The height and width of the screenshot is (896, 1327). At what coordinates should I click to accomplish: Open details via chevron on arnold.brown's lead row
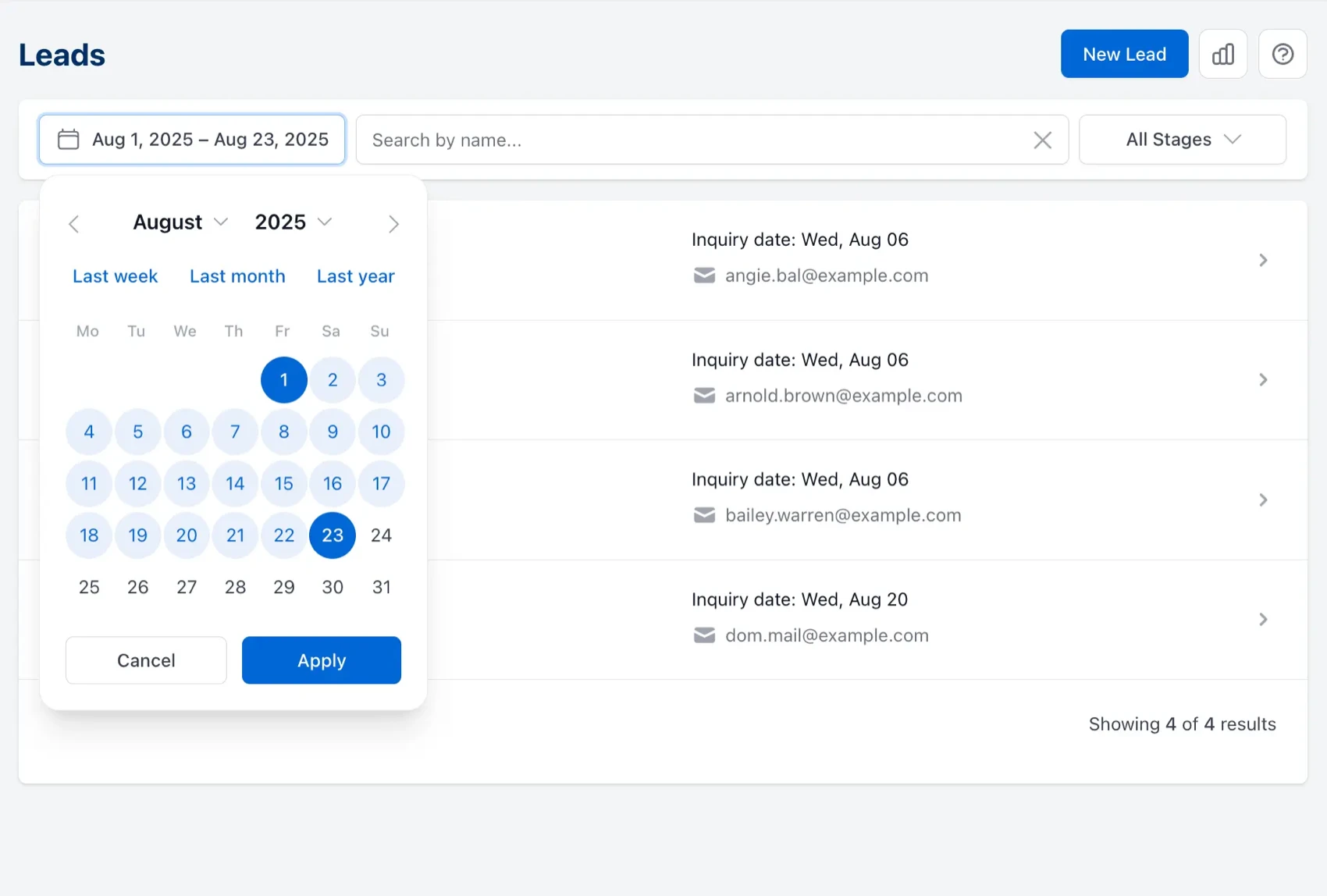click(x=1263, y=380)
